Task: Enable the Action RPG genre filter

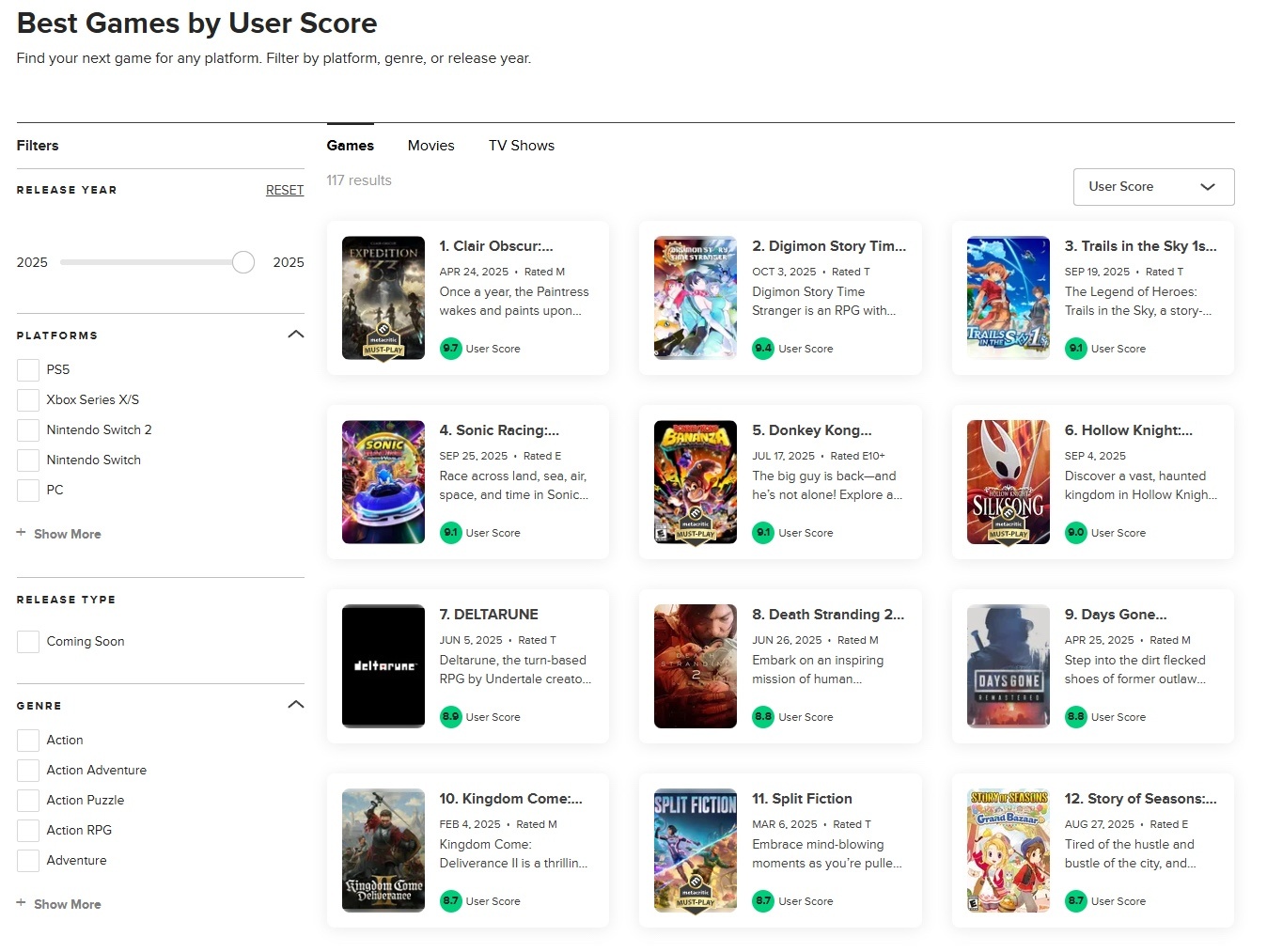Action: [x=28, y=830]
